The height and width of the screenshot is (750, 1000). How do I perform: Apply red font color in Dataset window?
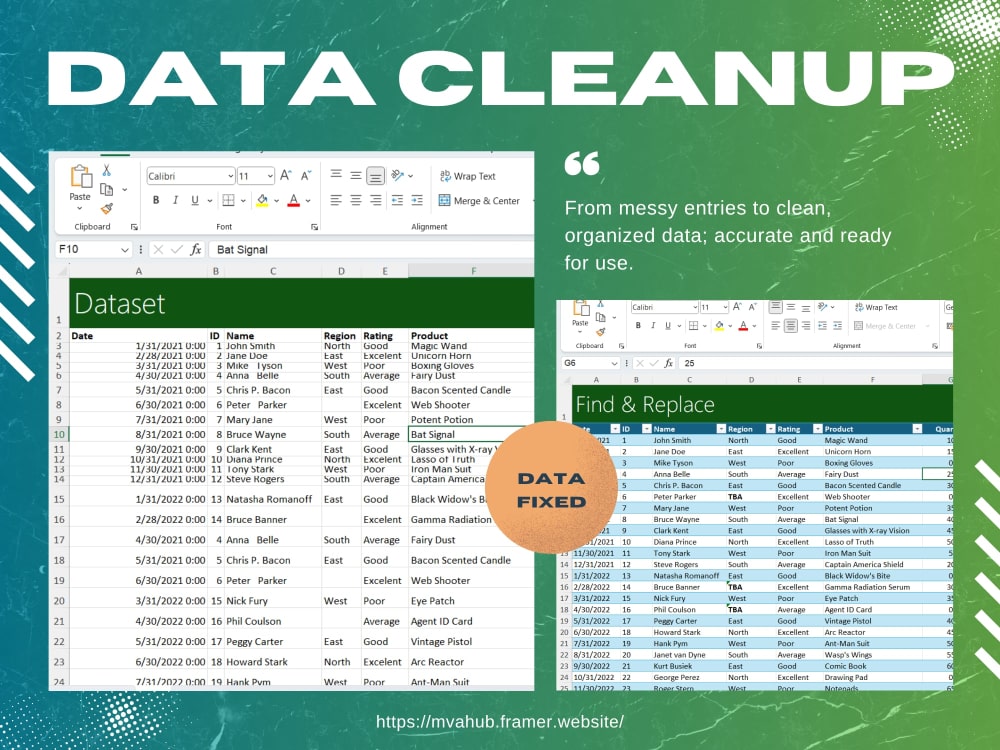coord(293,200)
